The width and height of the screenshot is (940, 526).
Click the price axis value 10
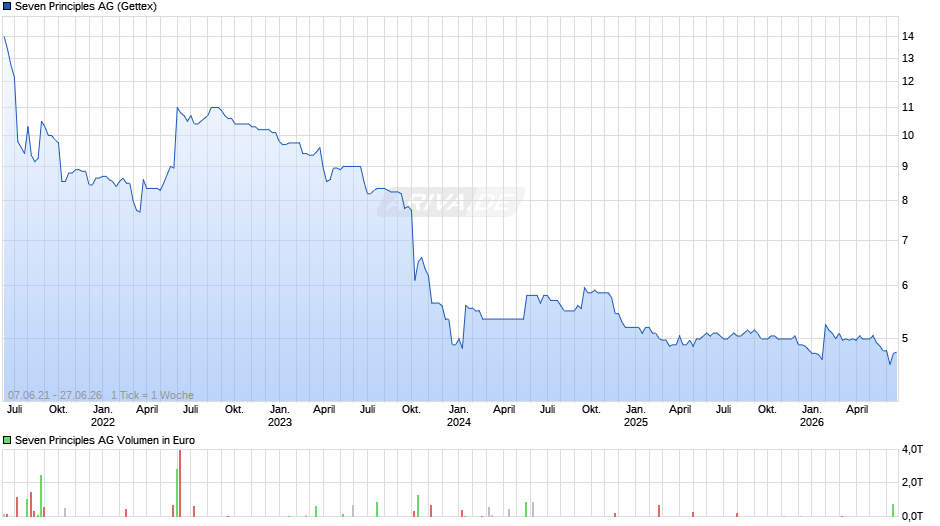point(908,135)
